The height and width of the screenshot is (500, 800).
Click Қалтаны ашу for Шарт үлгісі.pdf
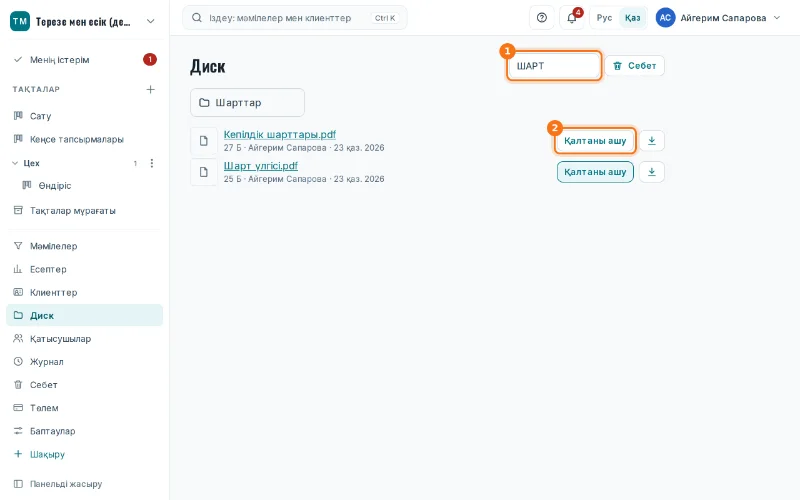click(x=595, y=172)
